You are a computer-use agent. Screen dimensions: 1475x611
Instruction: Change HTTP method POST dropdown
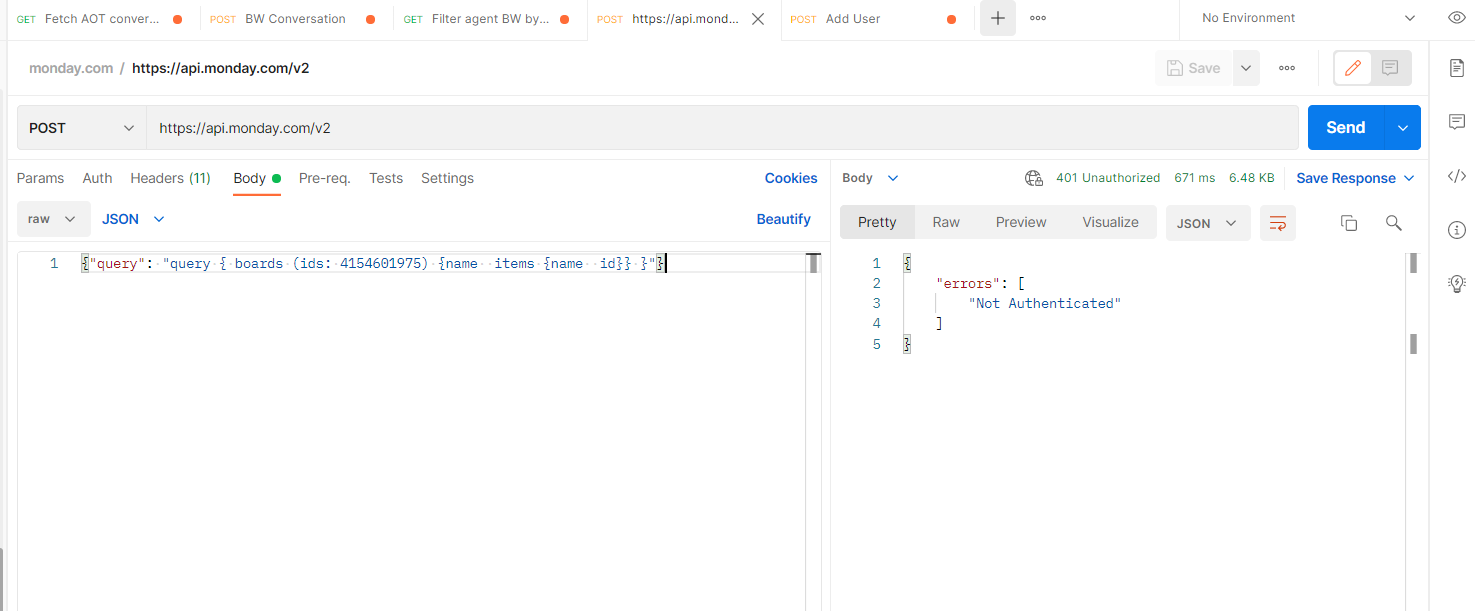(82, 128)
